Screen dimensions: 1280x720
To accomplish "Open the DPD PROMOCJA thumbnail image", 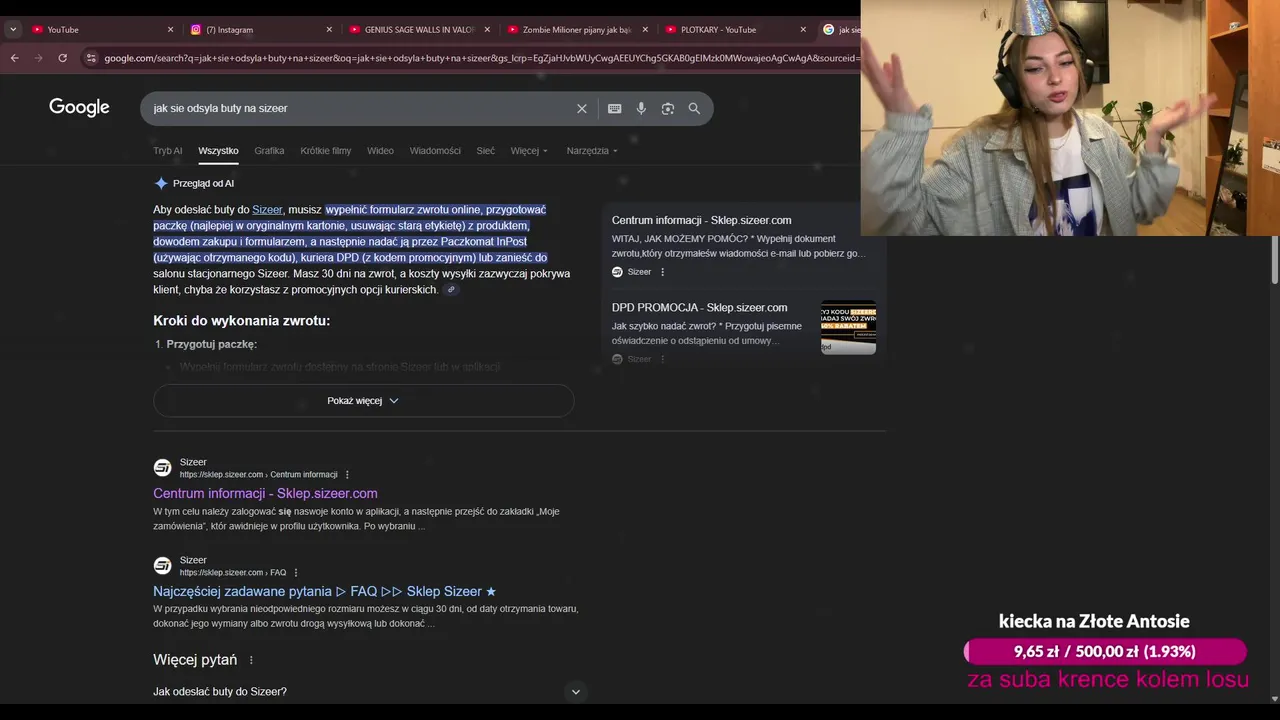I will 848,327.
